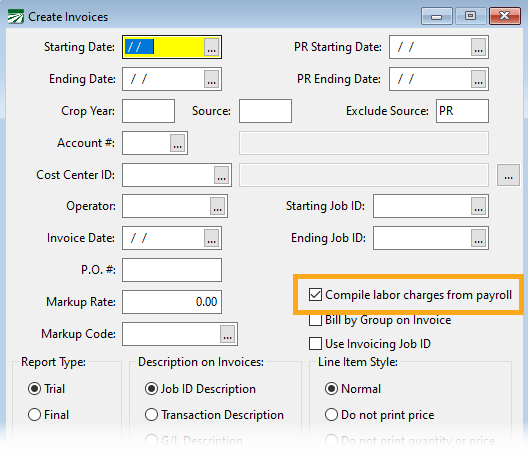This screenshot has width=528, height=451.
Task: Open the Invoice Date lookup button
Action: pyautogui.click(x=211, y=238)
